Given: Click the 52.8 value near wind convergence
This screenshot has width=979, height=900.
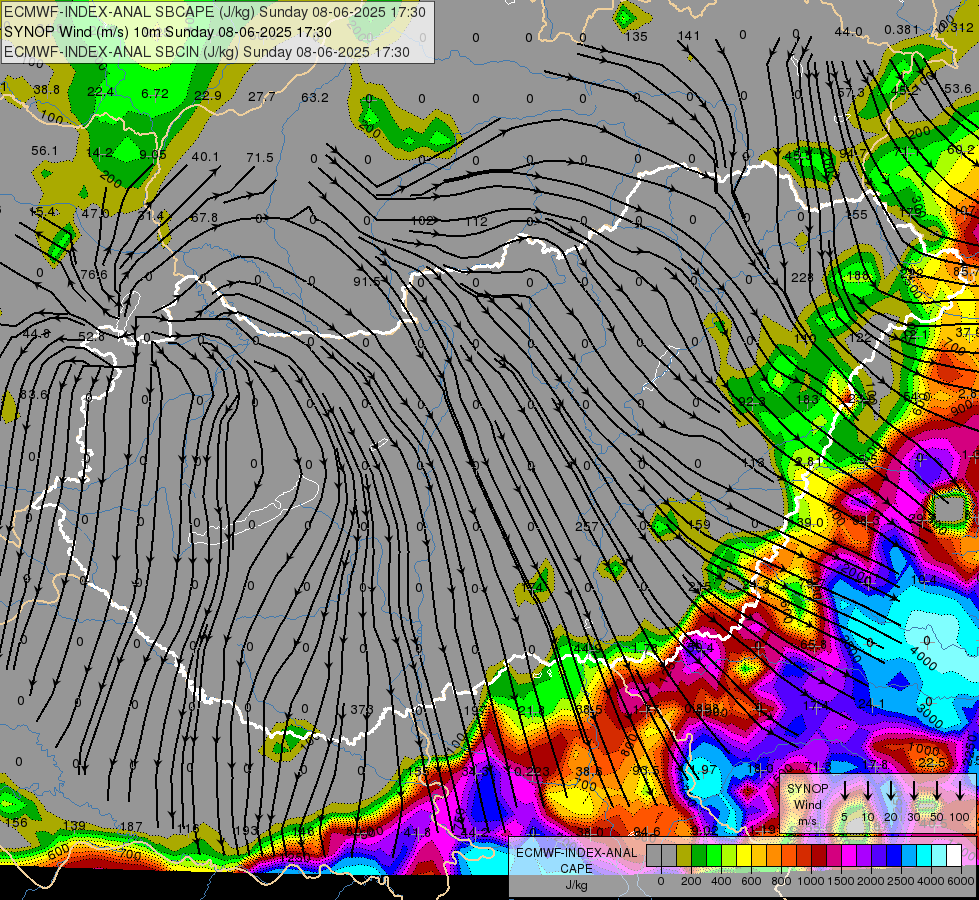Looking at the screenshot, I should (92, 337).
